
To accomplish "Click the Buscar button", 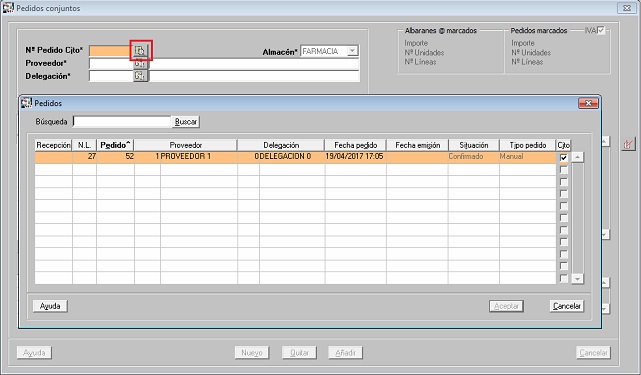I will click(186, 122).
